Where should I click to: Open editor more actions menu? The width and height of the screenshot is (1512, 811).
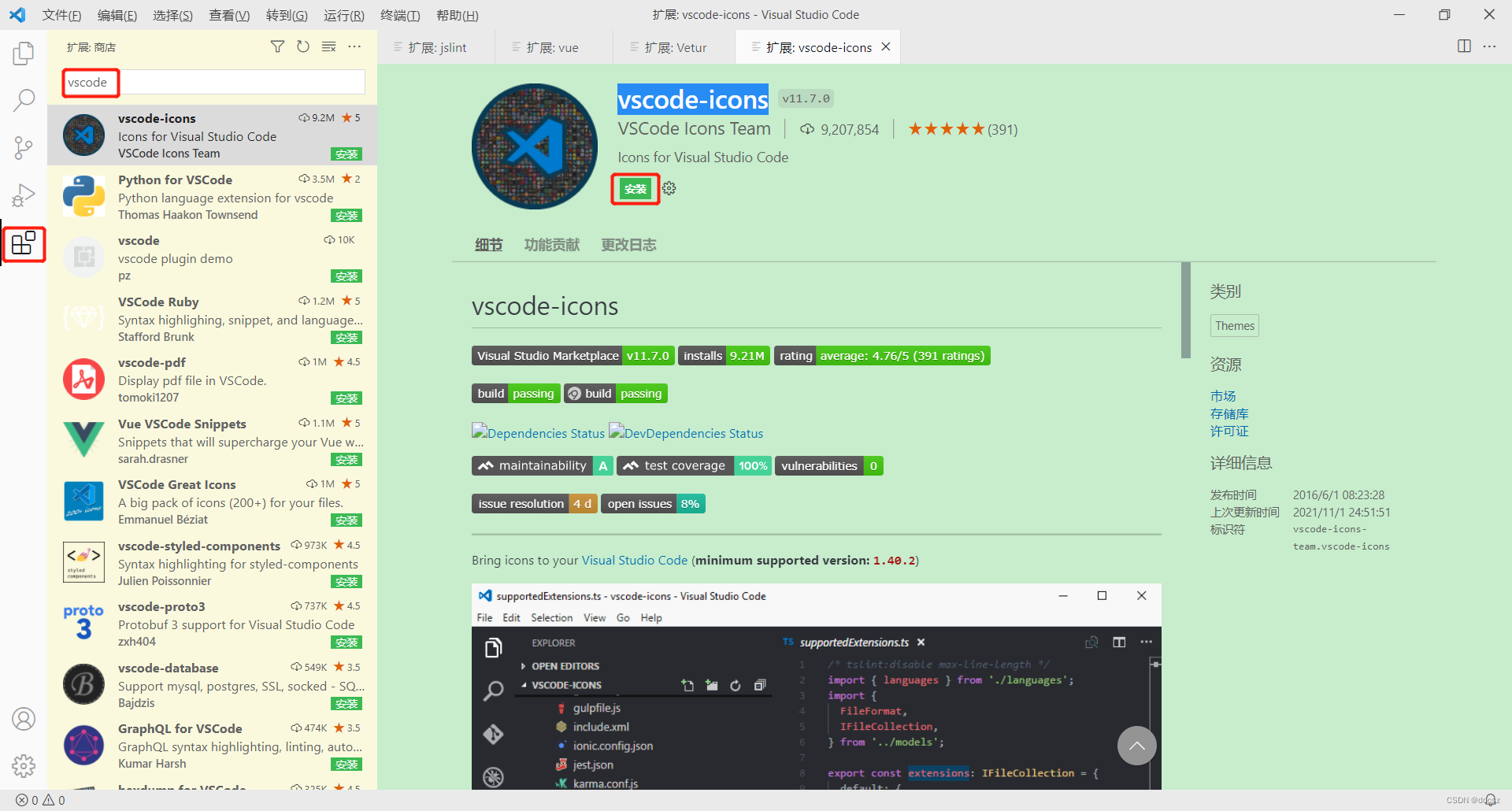1489,46
